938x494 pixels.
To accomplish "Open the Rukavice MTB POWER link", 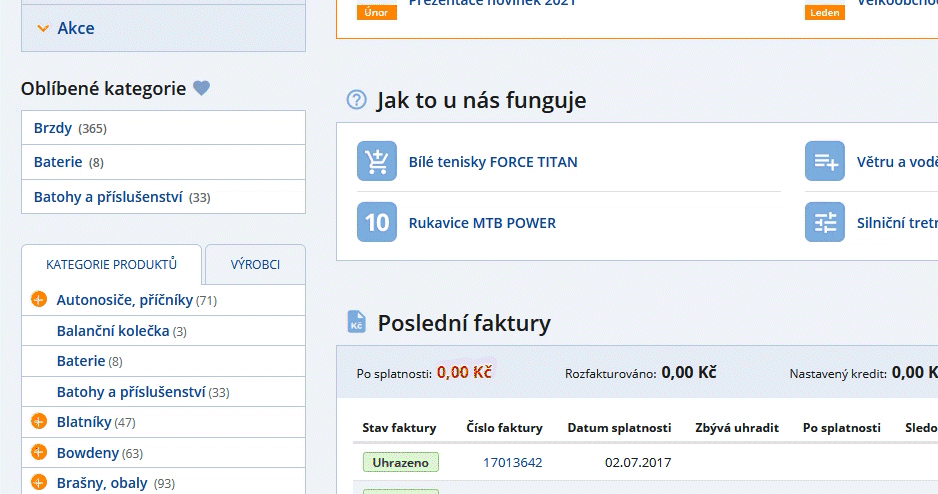I will point(482,223).
